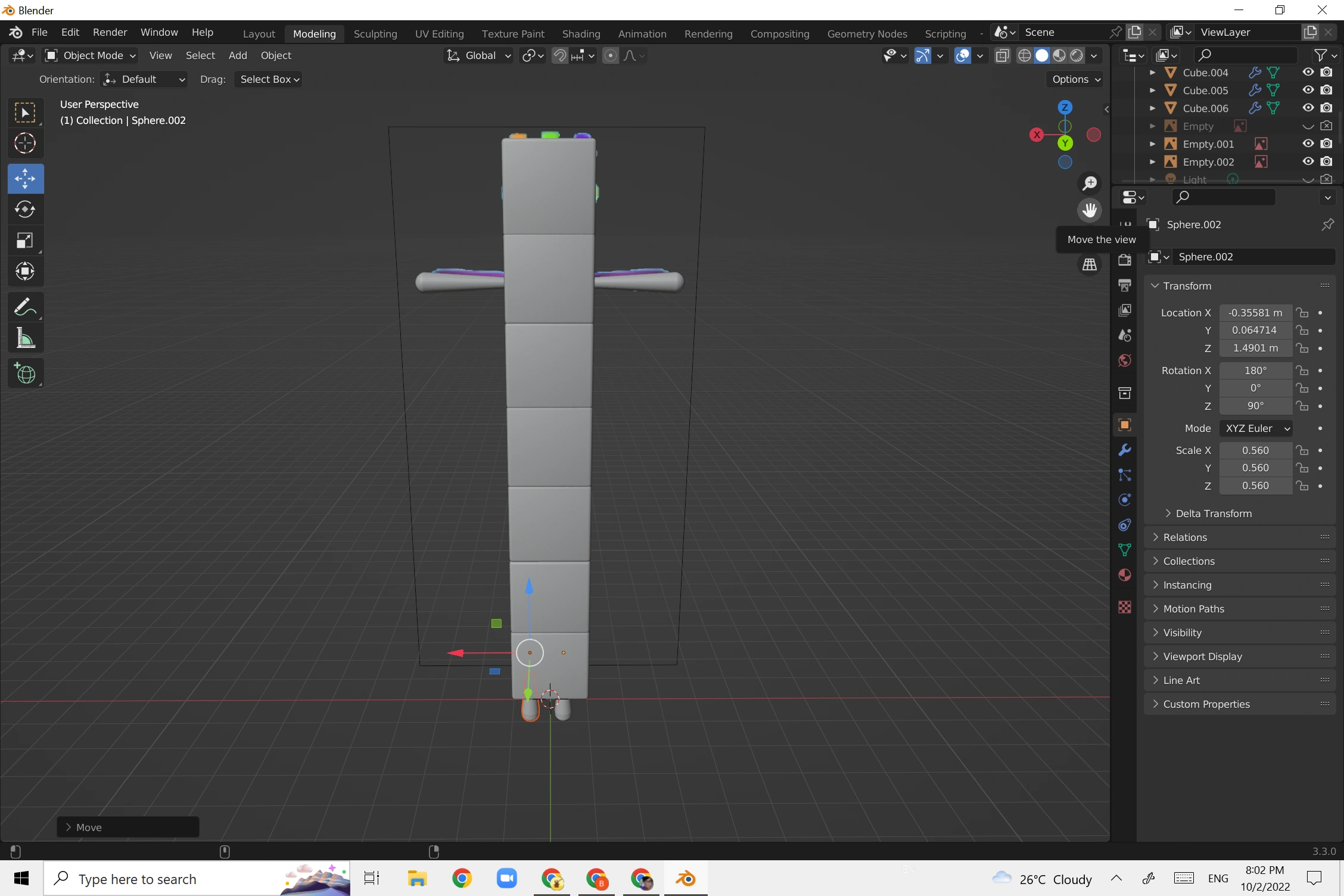1344x896 pixels.
Task: Open Google Chrome from the taskbar
Action: [462, 879]
